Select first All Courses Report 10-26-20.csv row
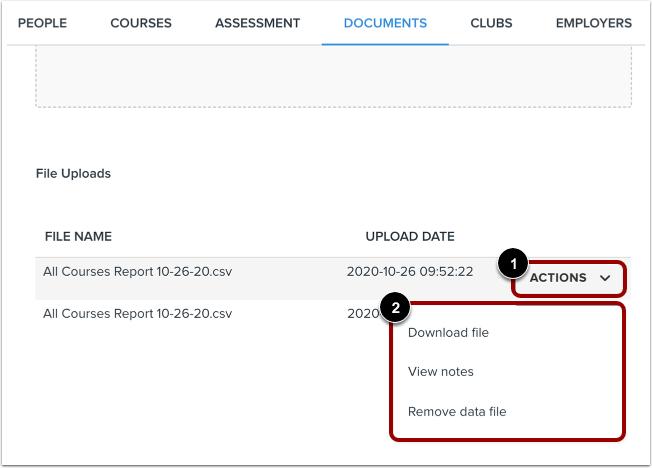The height and width of the screenshot is (468, 652). (333, 278)
